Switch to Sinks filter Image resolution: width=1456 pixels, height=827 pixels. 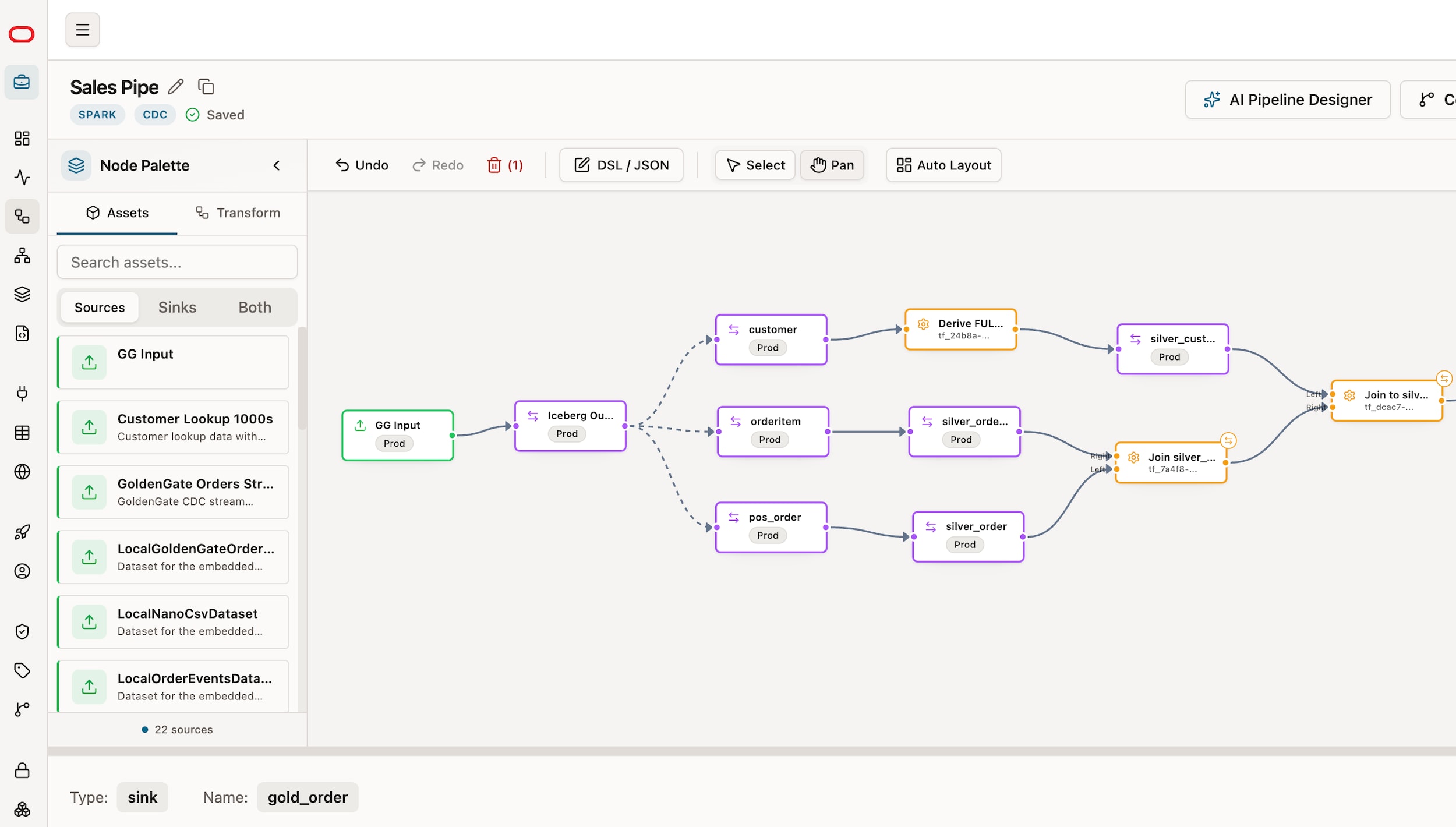pos(177,308)
